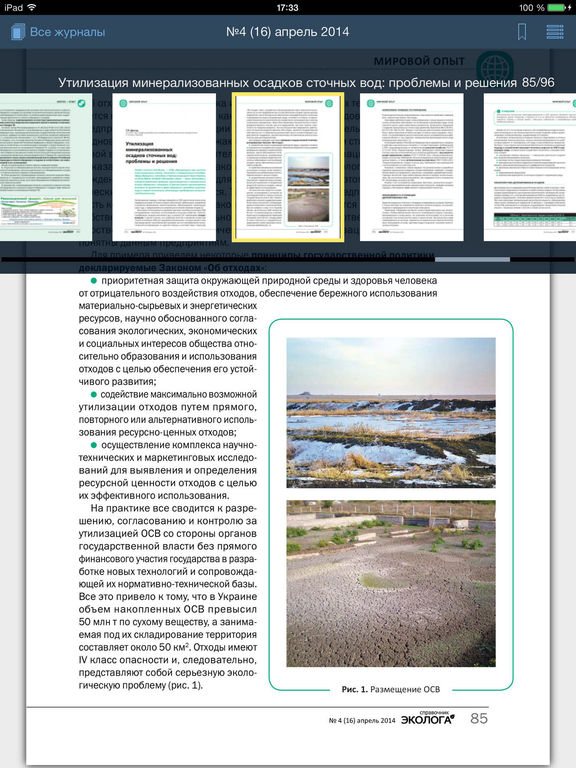
Task: Tap the Wi-Fi status icon
Action: 32,7
